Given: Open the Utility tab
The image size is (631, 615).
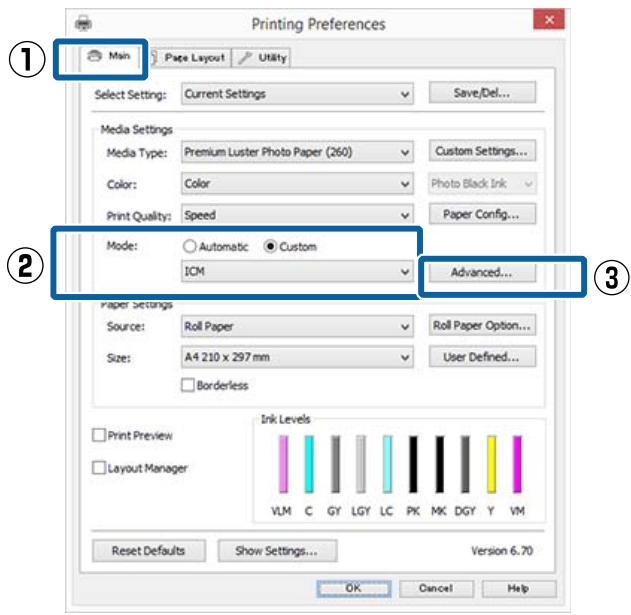Looking at the screenshot, I should (x=262, y=58).
